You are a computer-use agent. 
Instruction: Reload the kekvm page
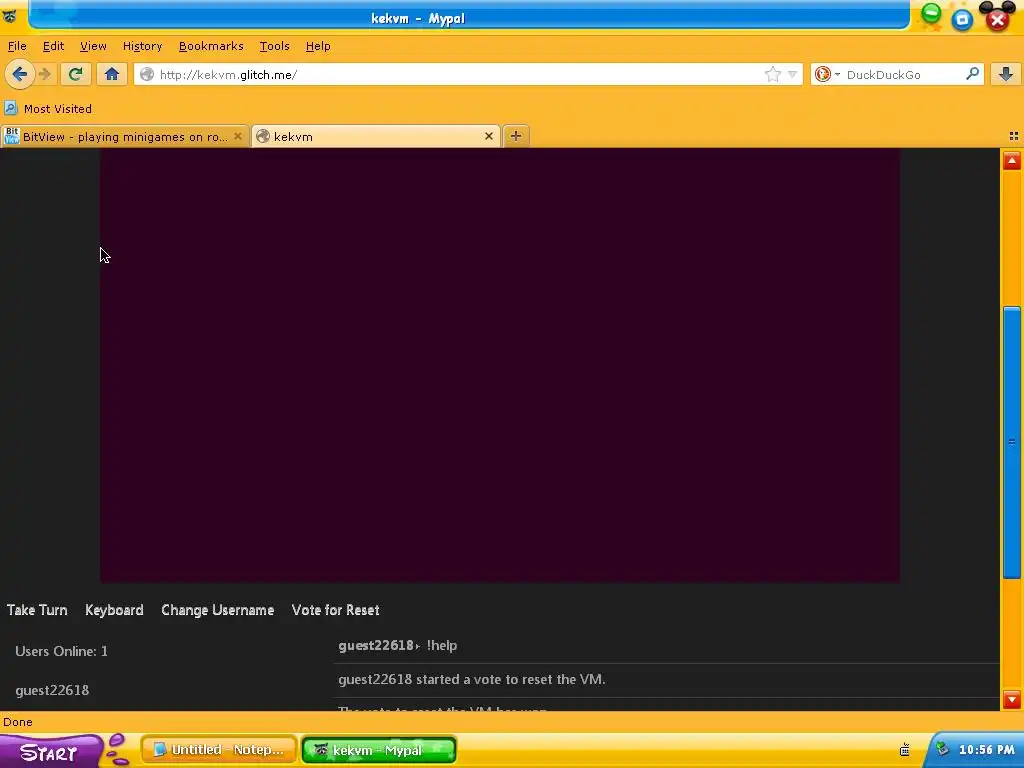click(76, 74)
